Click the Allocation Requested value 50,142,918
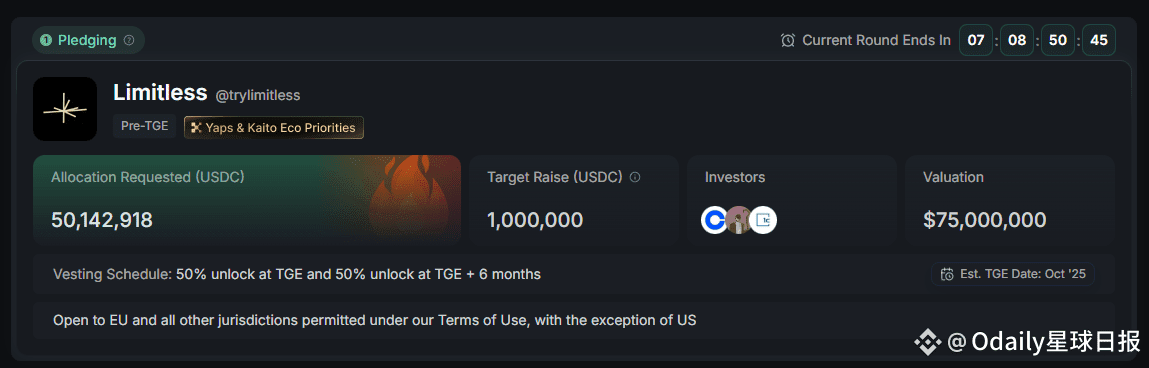This screenshot has height=368, width=1149. pyautogui.click(x=102, y=220)
